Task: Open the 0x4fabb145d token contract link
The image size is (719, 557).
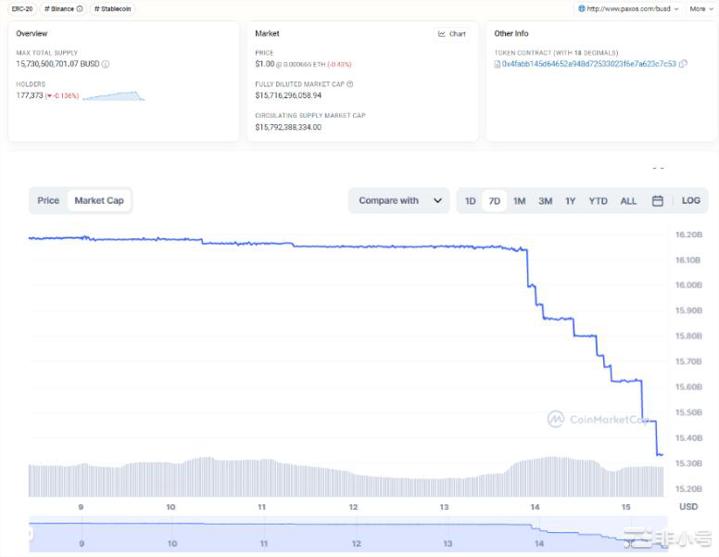Action: click(x=589, y=64)
